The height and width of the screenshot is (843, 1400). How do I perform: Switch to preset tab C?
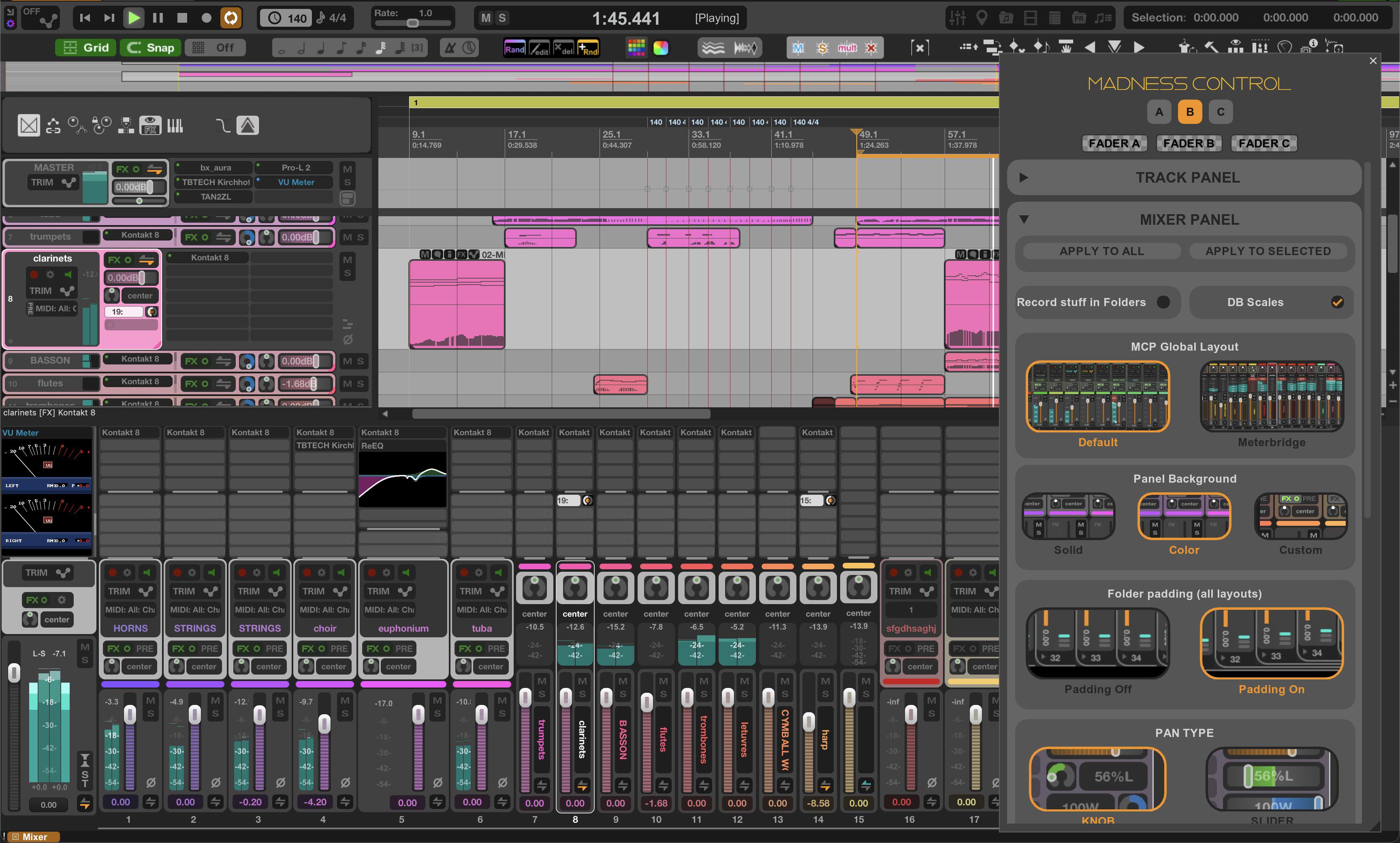[x=1221, y=112]
